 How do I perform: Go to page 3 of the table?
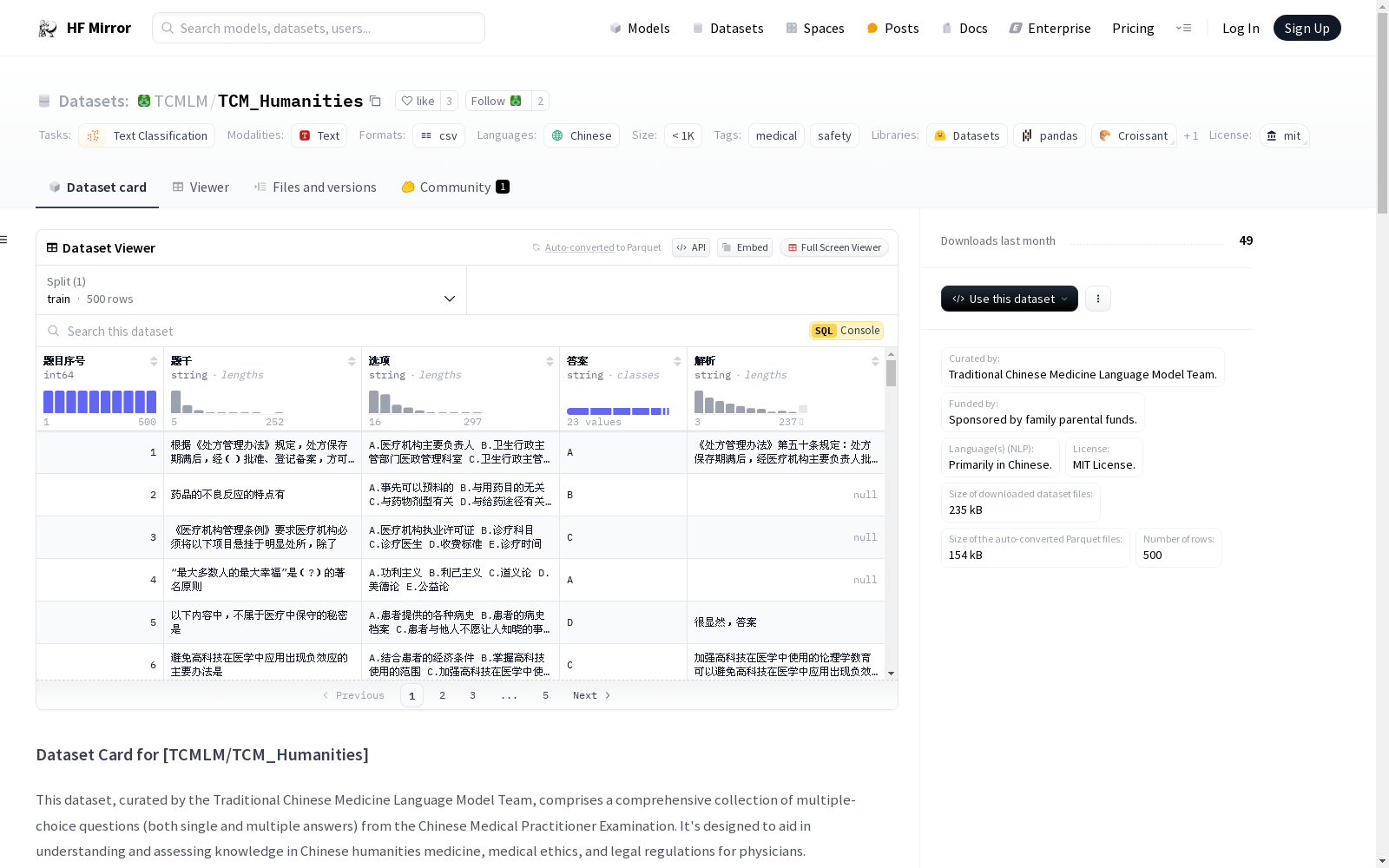tap(472, 695)
